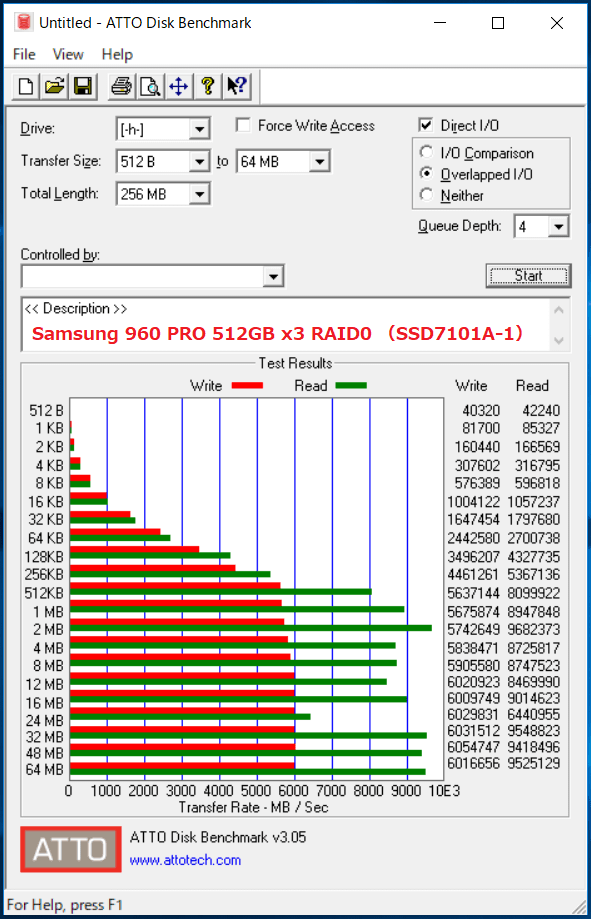The width and height of the screenshot is (591, 919).
Task: Select the Overlapped I/O radio option
Action: 427,174
